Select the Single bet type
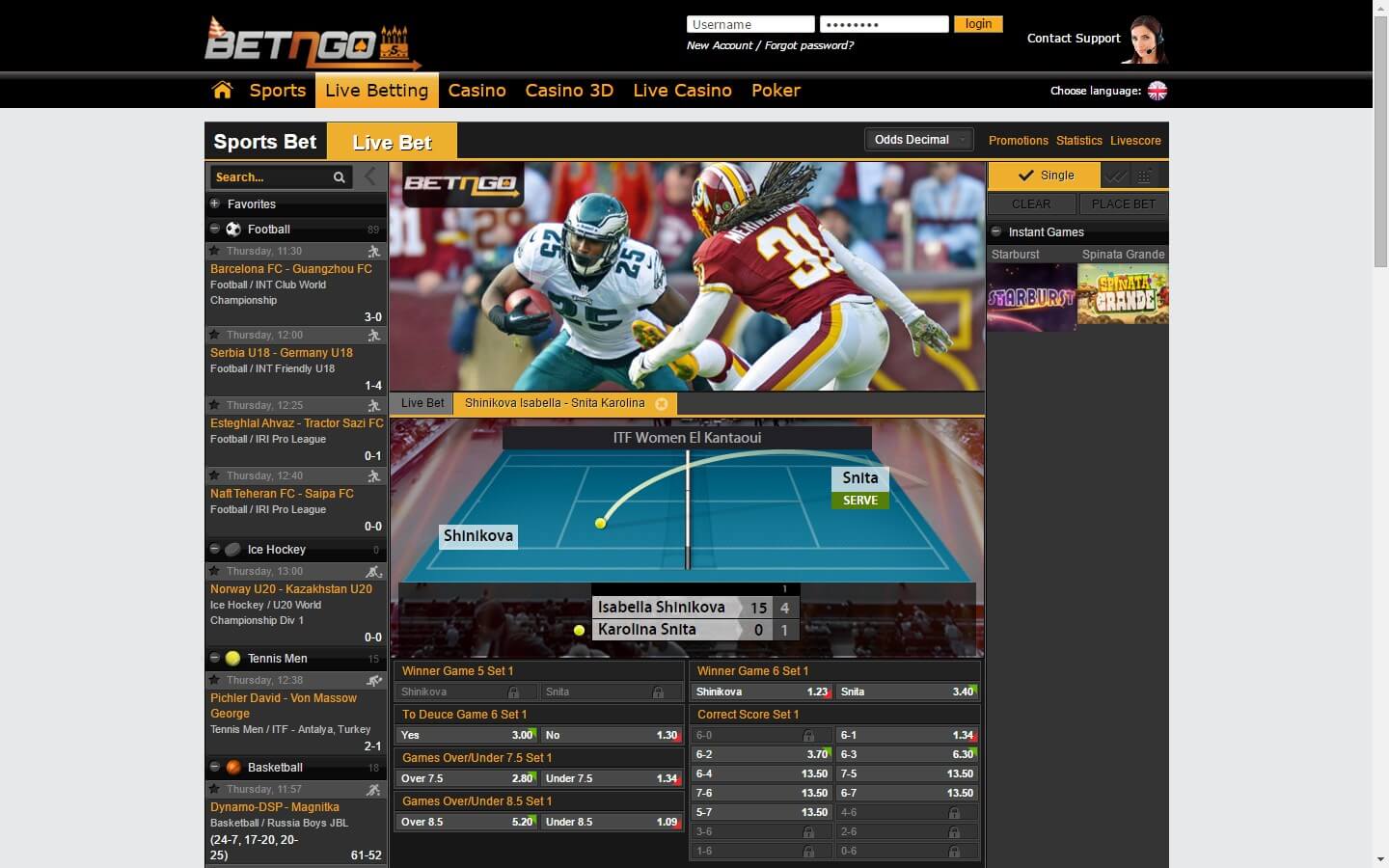 point(1045,176)
